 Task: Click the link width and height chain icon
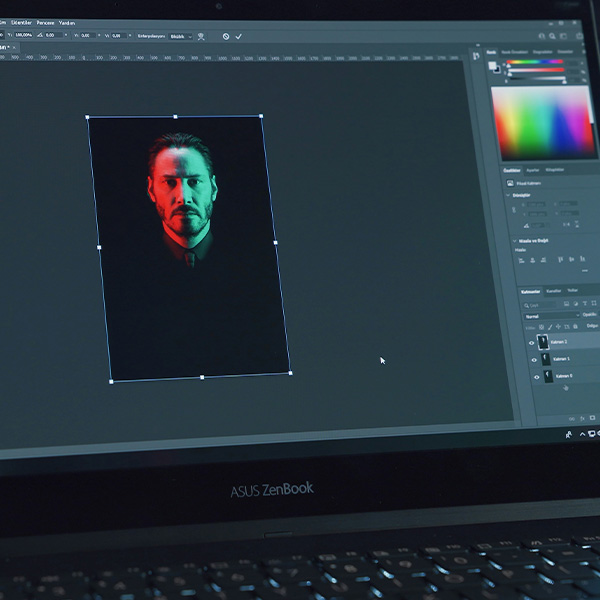514,210
